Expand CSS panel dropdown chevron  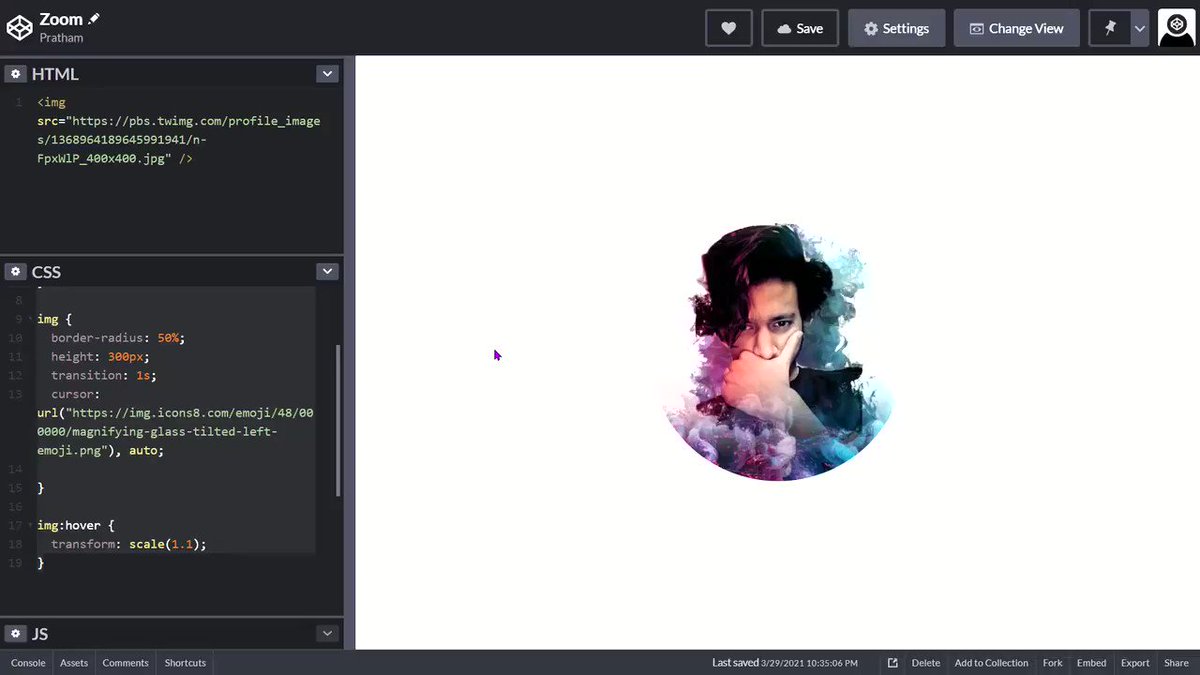(x=327, y=271)
